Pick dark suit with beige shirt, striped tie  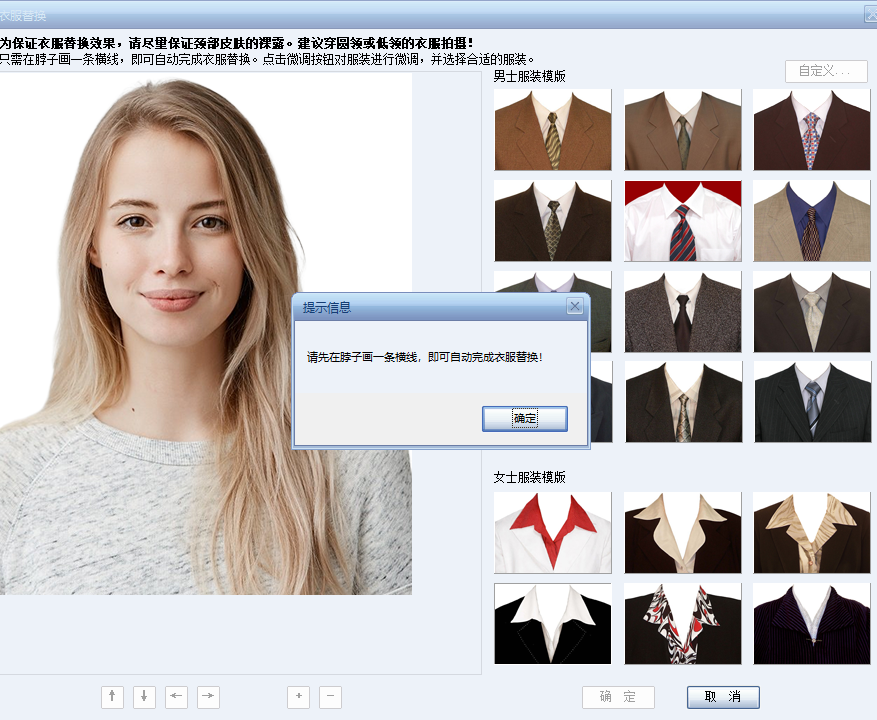click(x=683, y=402)
